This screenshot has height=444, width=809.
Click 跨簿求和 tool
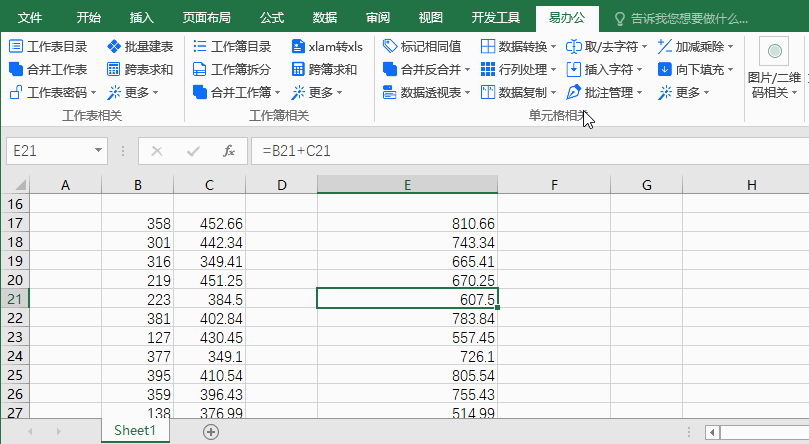pyautogui.click(x=324, y=69)
